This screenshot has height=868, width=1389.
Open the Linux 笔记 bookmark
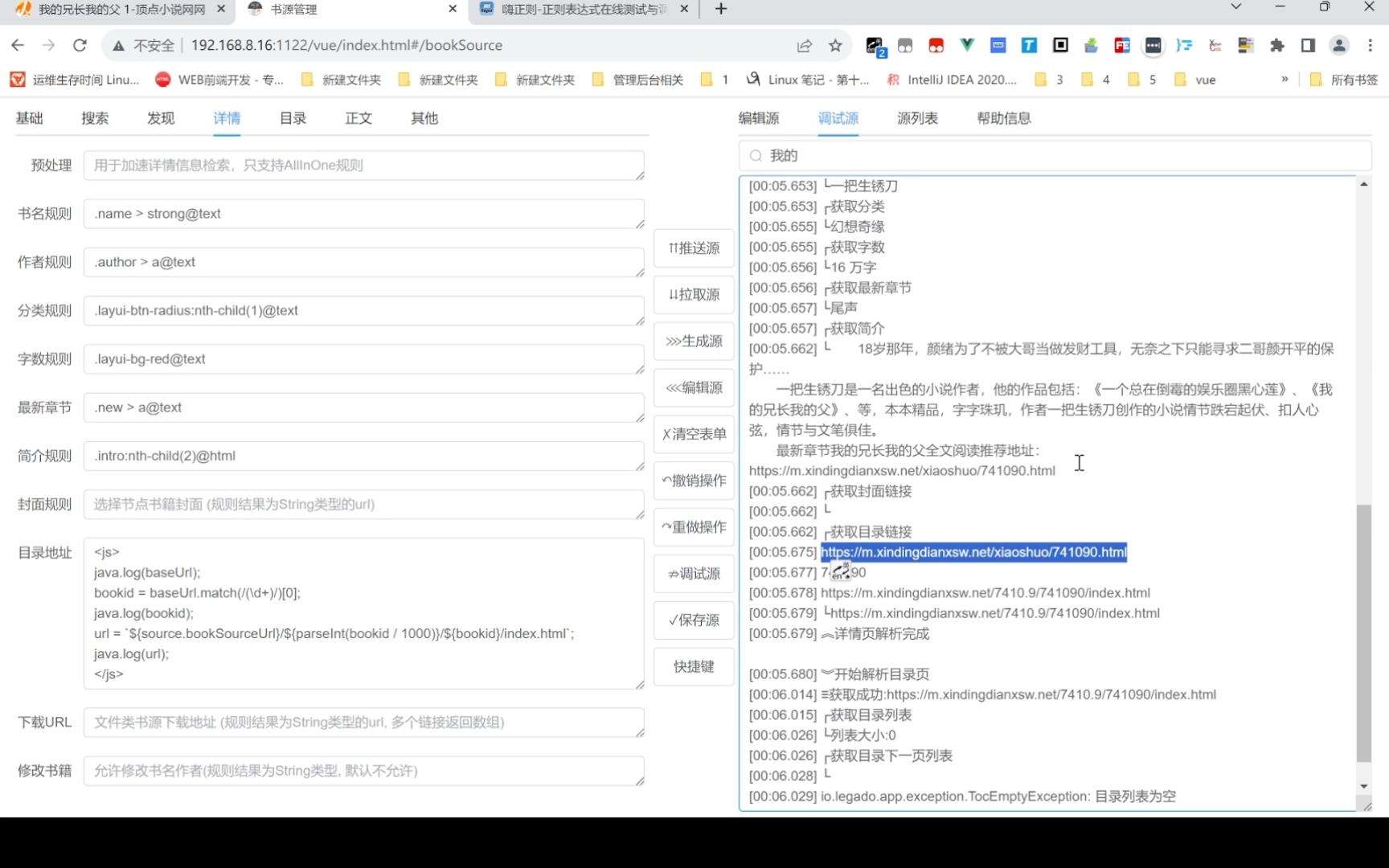[x=807, y=80]
